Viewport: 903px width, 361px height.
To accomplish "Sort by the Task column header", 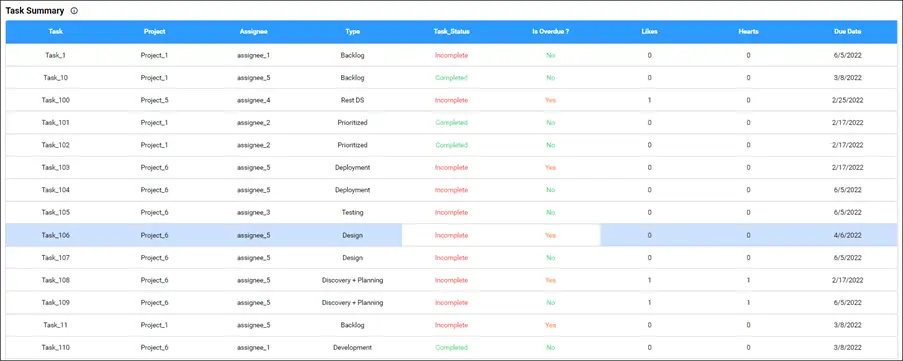I will (56, 32).
